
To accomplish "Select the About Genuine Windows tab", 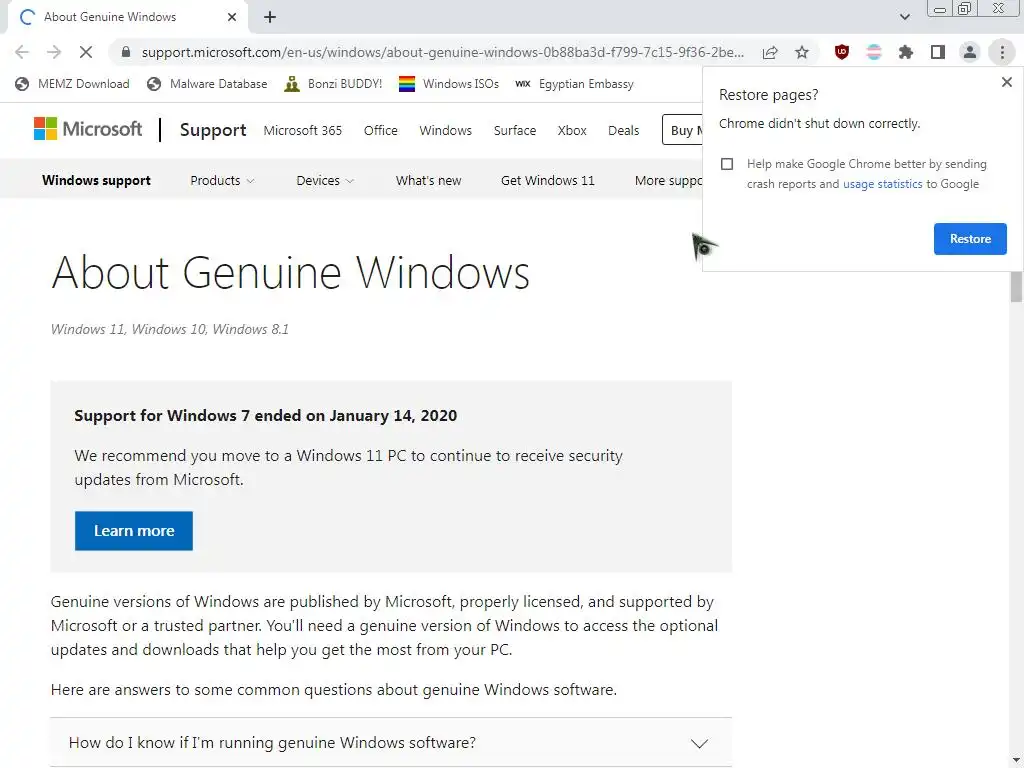I will (129, 17).
